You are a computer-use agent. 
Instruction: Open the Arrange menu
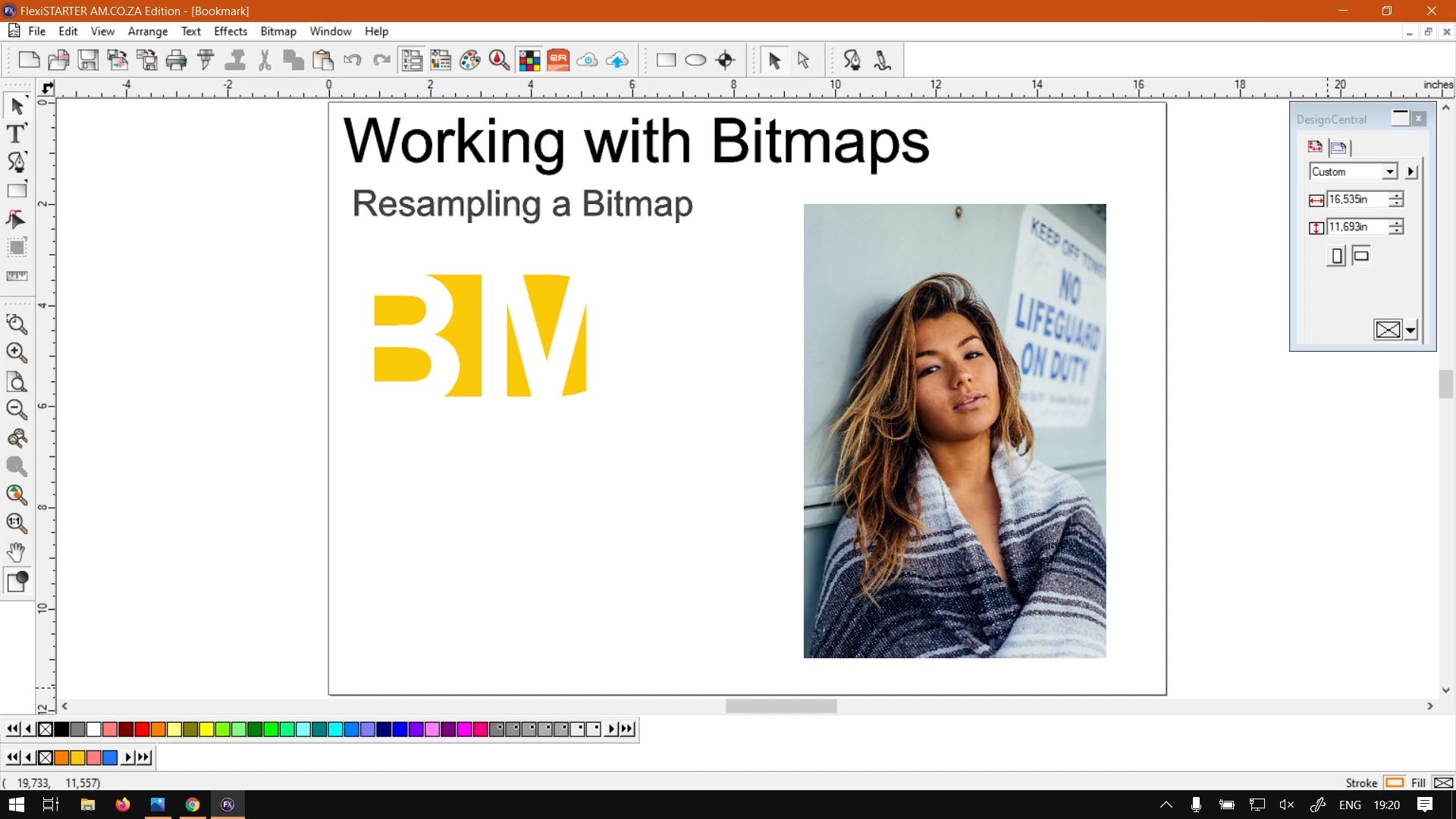pos(148,31)
